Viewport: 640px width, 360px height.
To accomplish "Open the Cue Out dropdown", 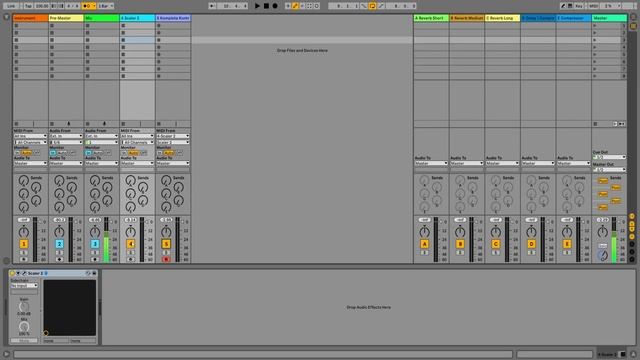I will pos(609,157).
